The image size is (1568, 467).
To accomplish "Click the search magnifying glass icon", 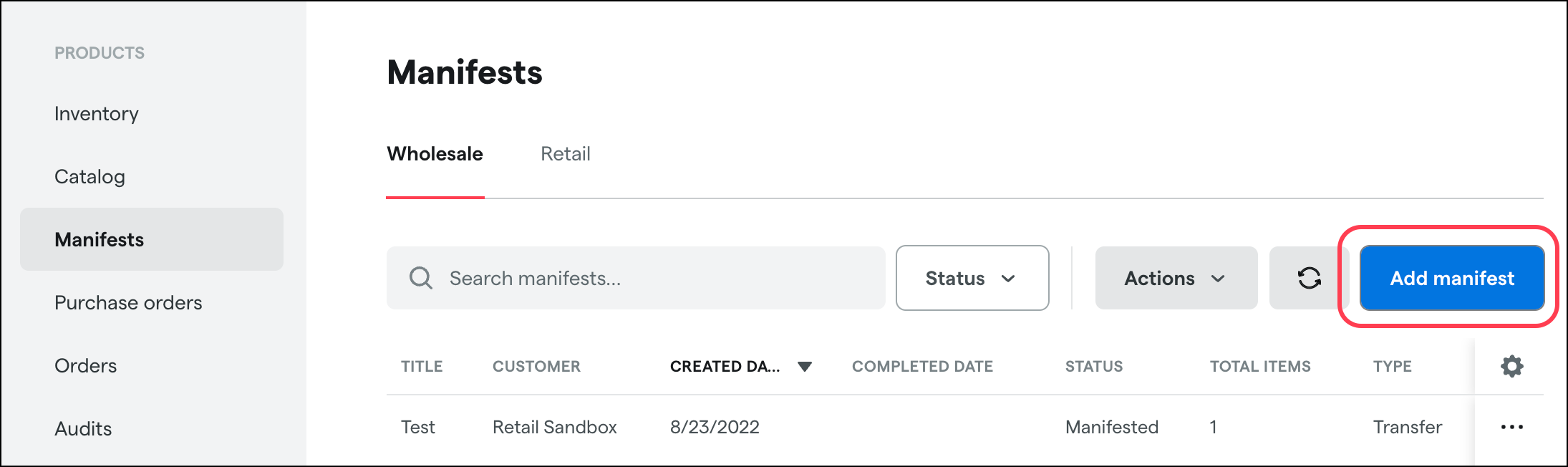I will [x=420, y=278].
